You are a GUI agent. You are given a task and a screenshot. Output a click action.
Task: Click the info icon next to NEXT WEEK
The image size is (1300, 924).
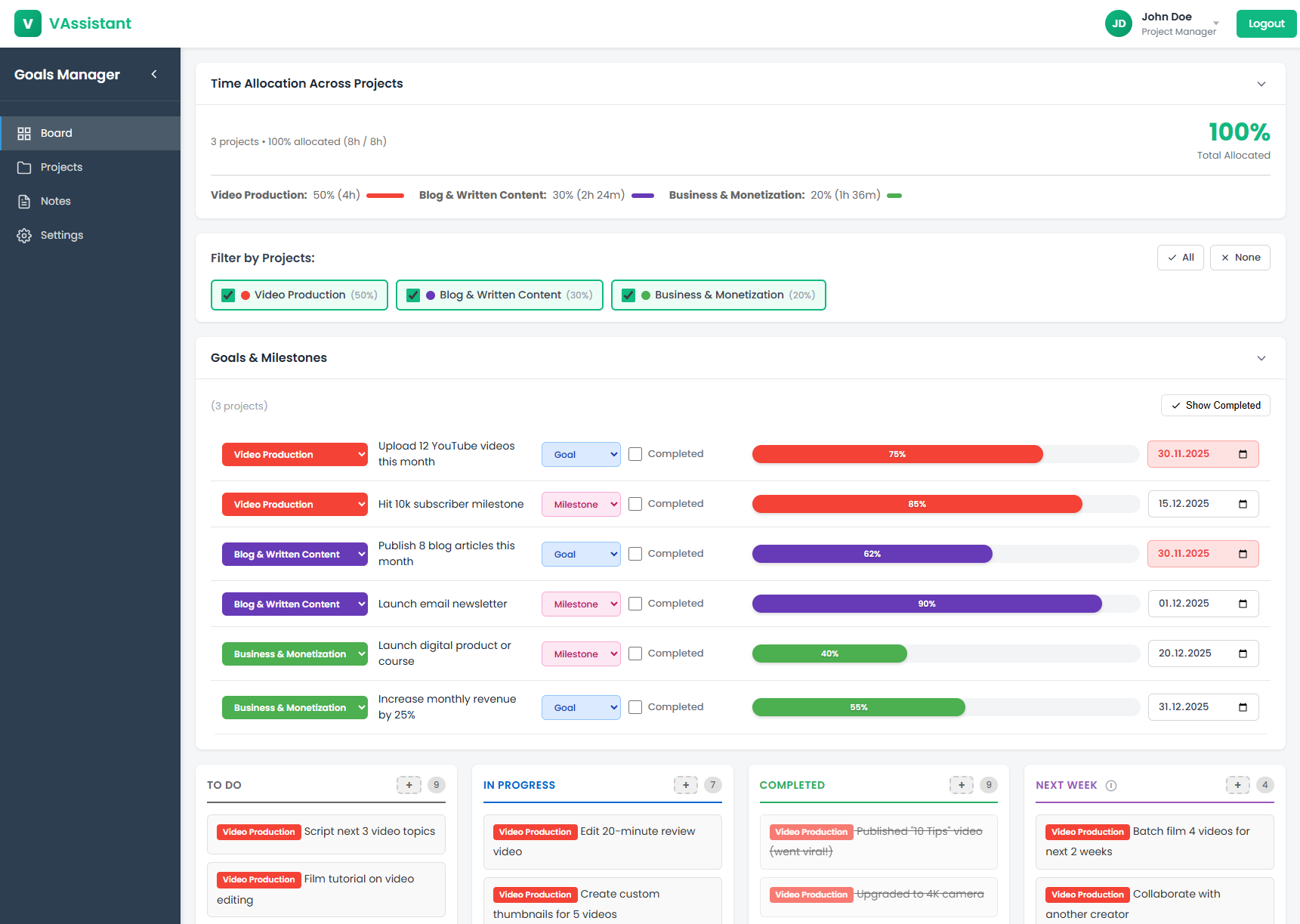point(1110,785)
